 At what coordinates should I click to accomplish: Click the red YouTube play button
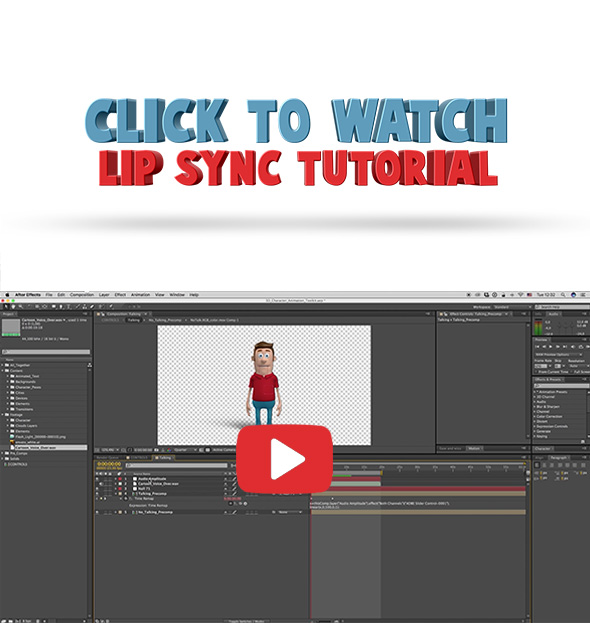284,459
